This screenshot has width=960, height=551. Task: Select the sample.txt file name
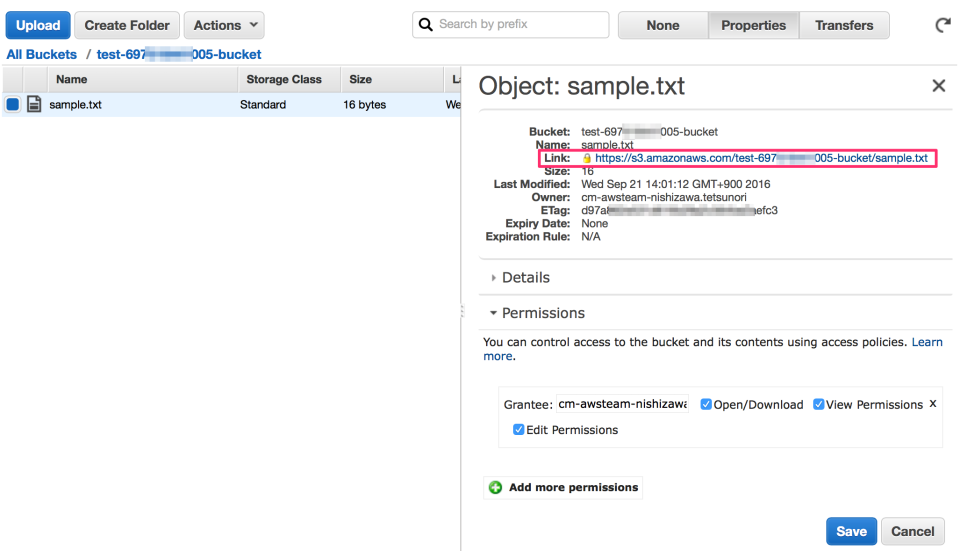click(75, 105)
